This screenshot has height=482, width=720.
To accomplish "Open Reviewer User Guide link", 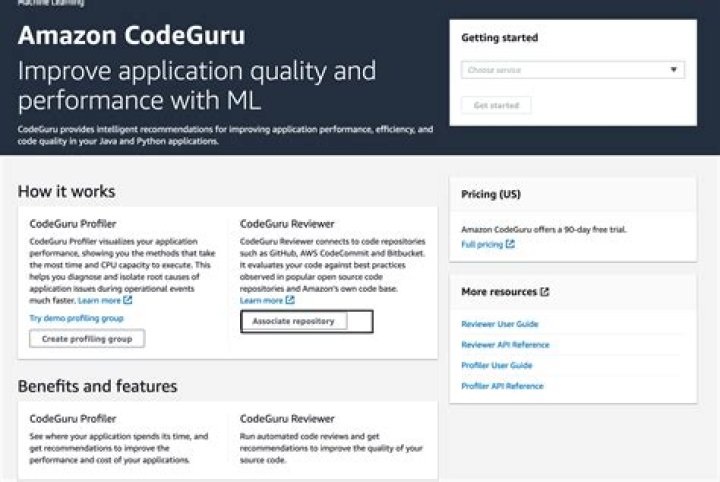I will (x=500, y=324).
